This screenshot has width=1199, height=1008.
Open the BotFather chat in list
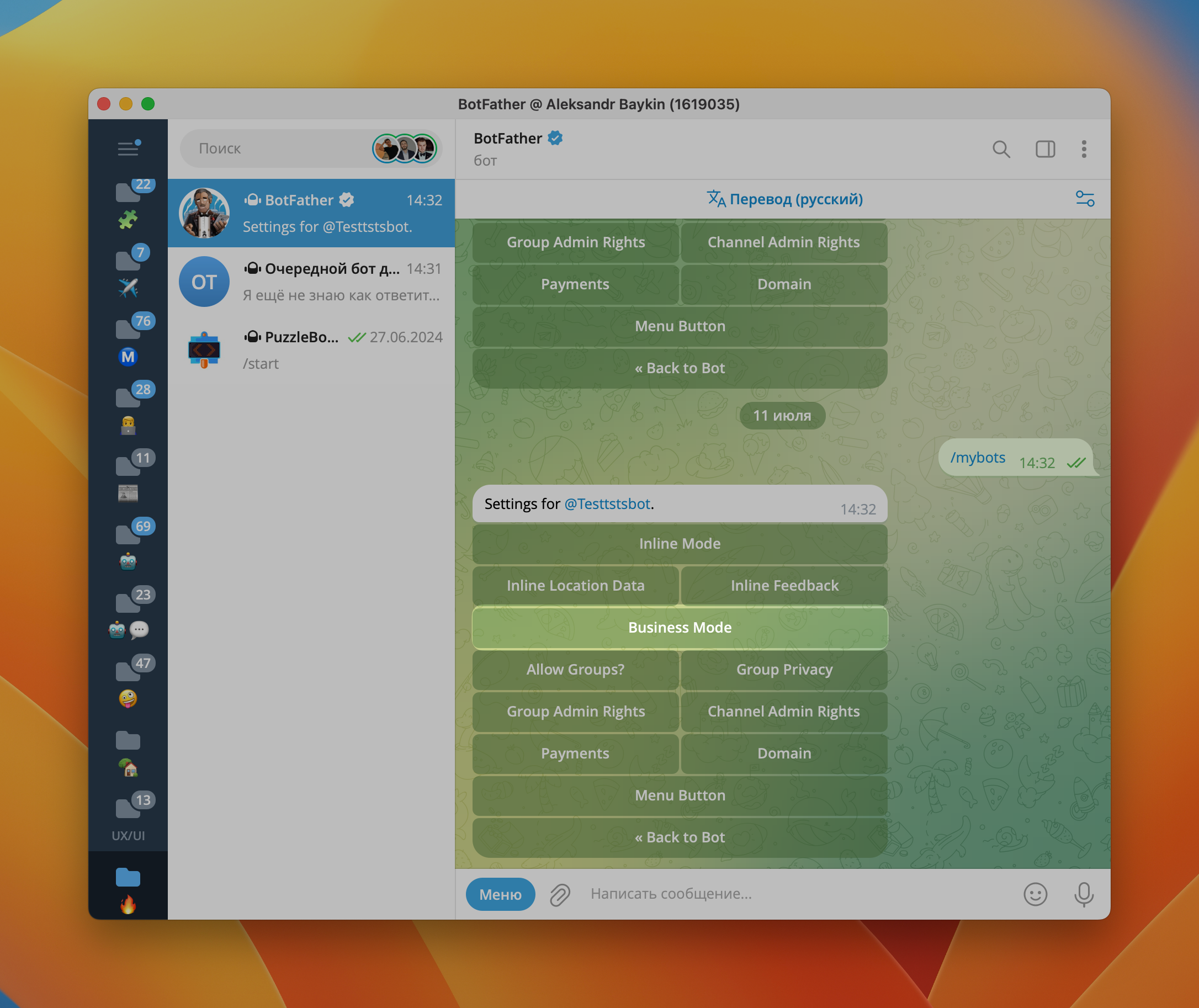(311, 213)
